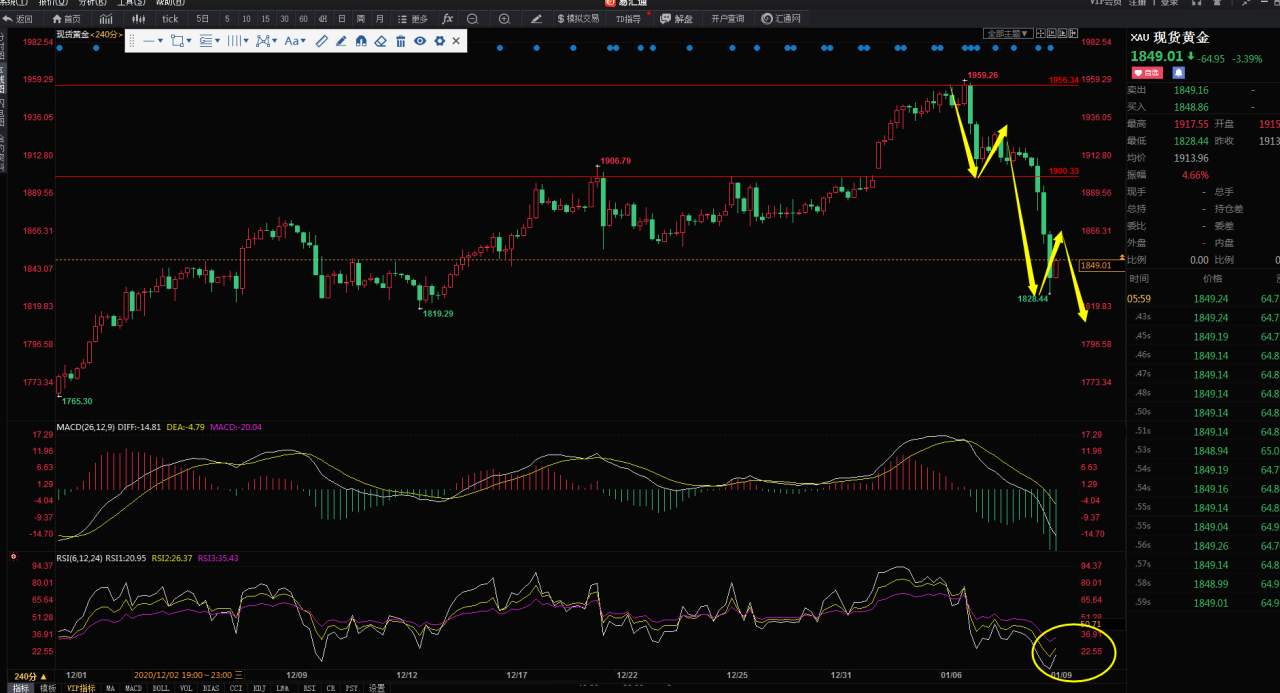Screen dimensions: 1280x693
Task: Close the floating drawing toolbar
Action: point(456,41)
